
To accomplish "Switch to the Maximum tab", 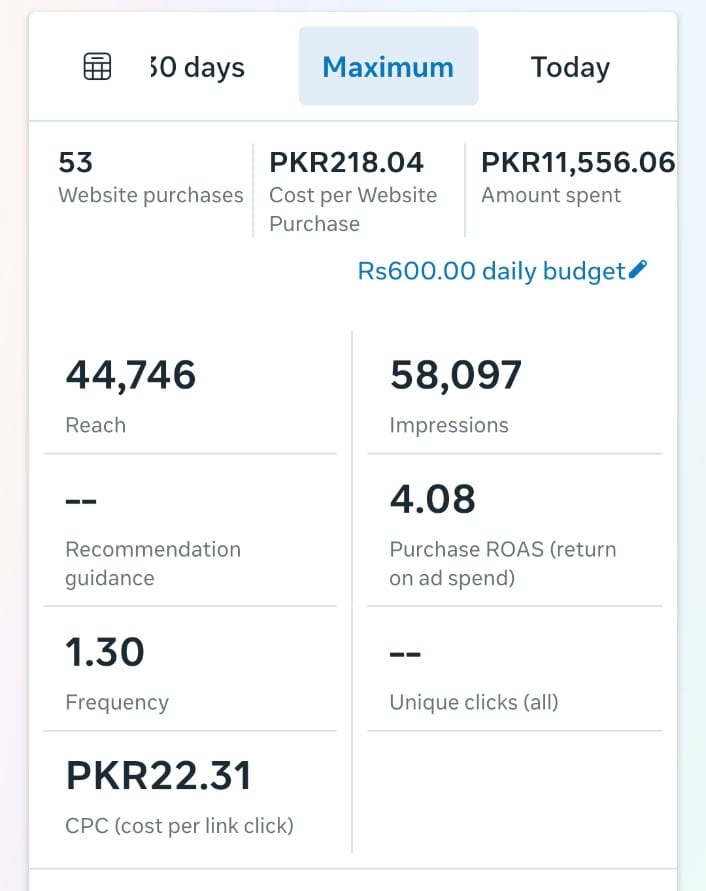I will (x=388, y=67).
